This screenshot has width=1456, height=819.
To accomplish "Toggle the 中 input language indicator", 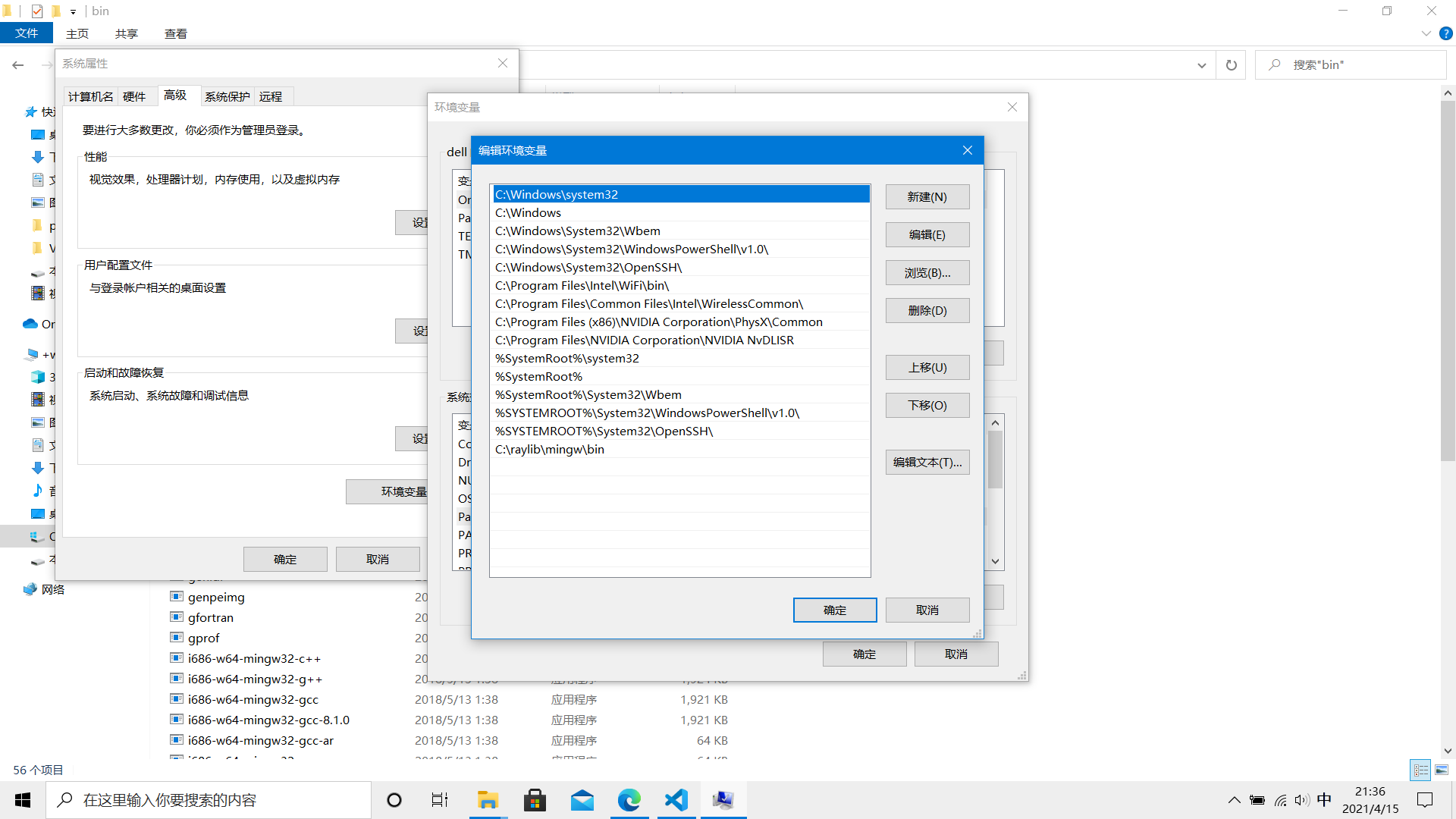I will tap(1324, 800).
